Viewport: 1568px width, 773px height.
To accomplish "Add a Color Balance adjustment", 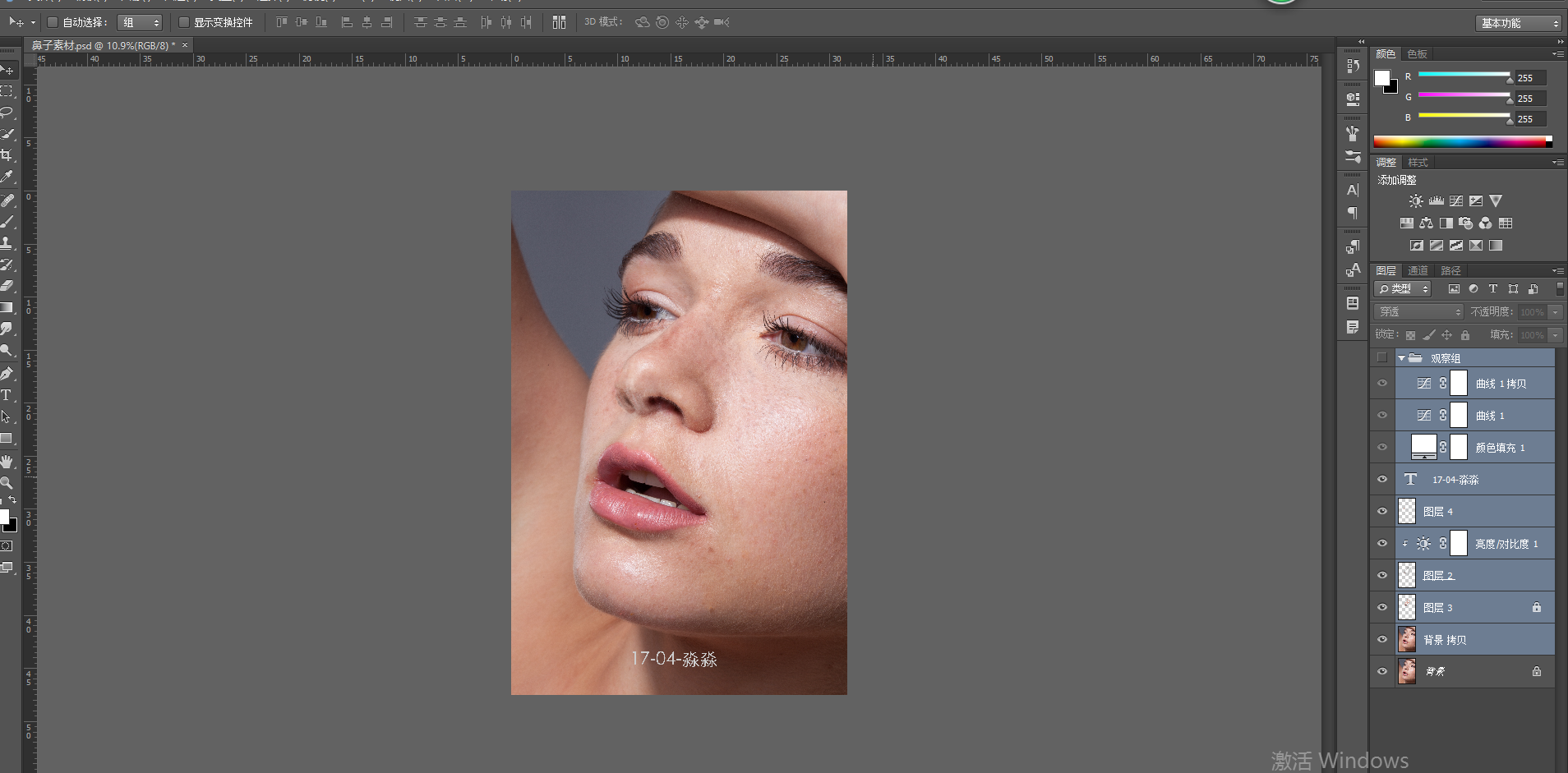I will (1426, 223).
